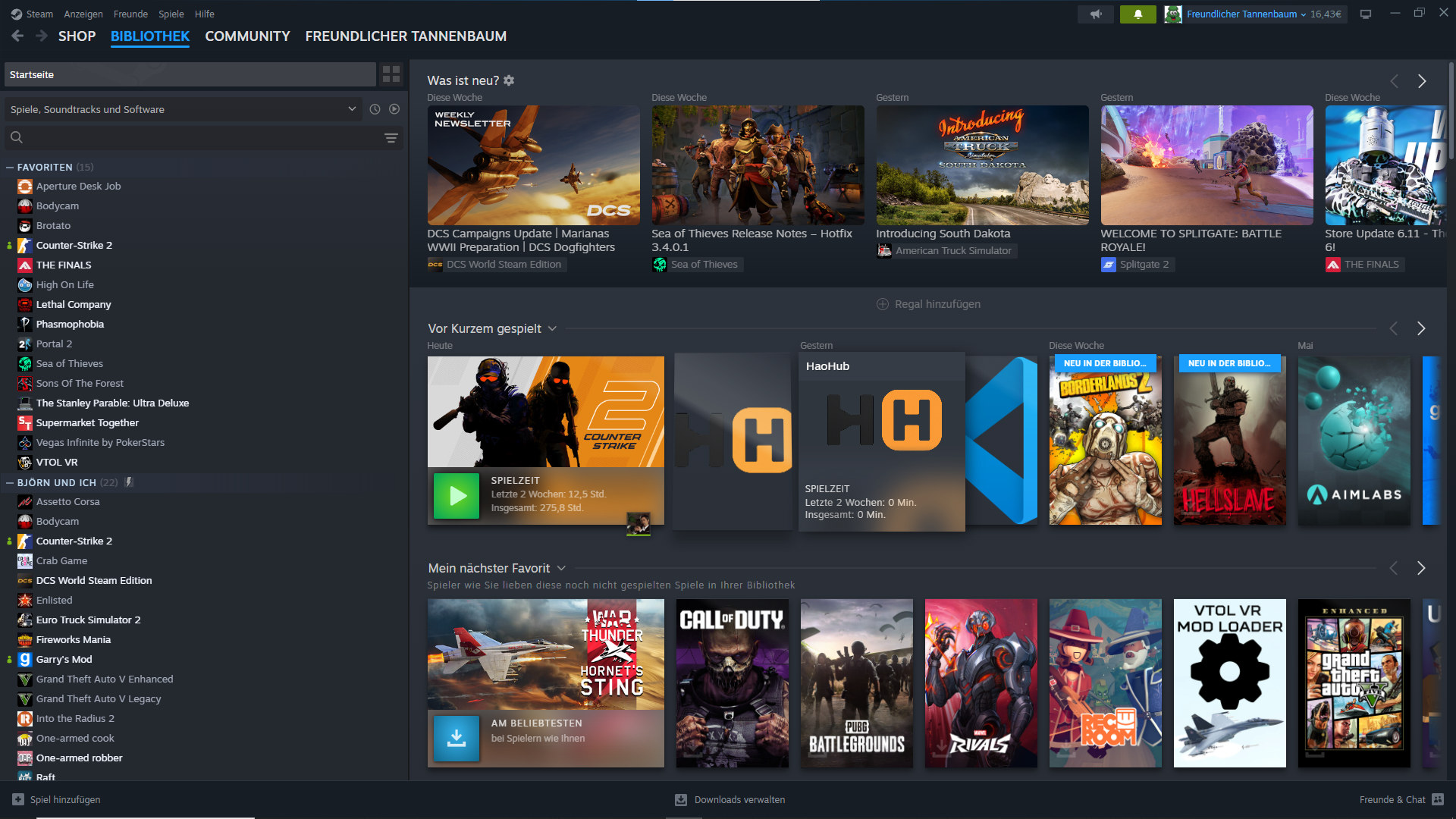Click the Aperture Desk Job icon in Favoriten
Image resolution: width=1456 pixels, height=819 pixels.
click(x=25, y=187)
